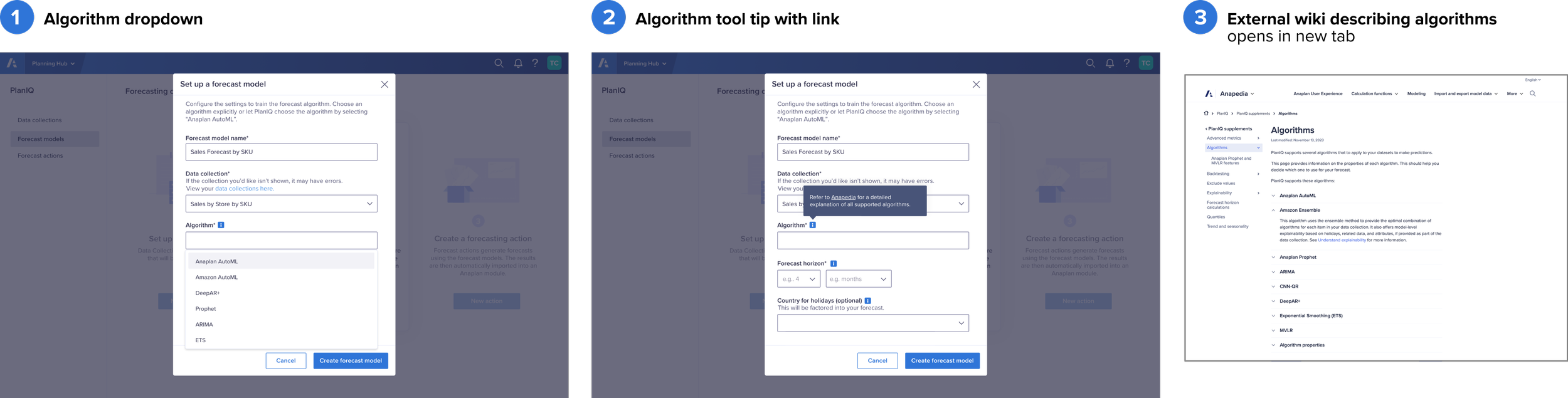Click the empty Algorithm field in the tool tip panel
The height and width of the screenshot is (398, 1568).
tap(873, 241)
